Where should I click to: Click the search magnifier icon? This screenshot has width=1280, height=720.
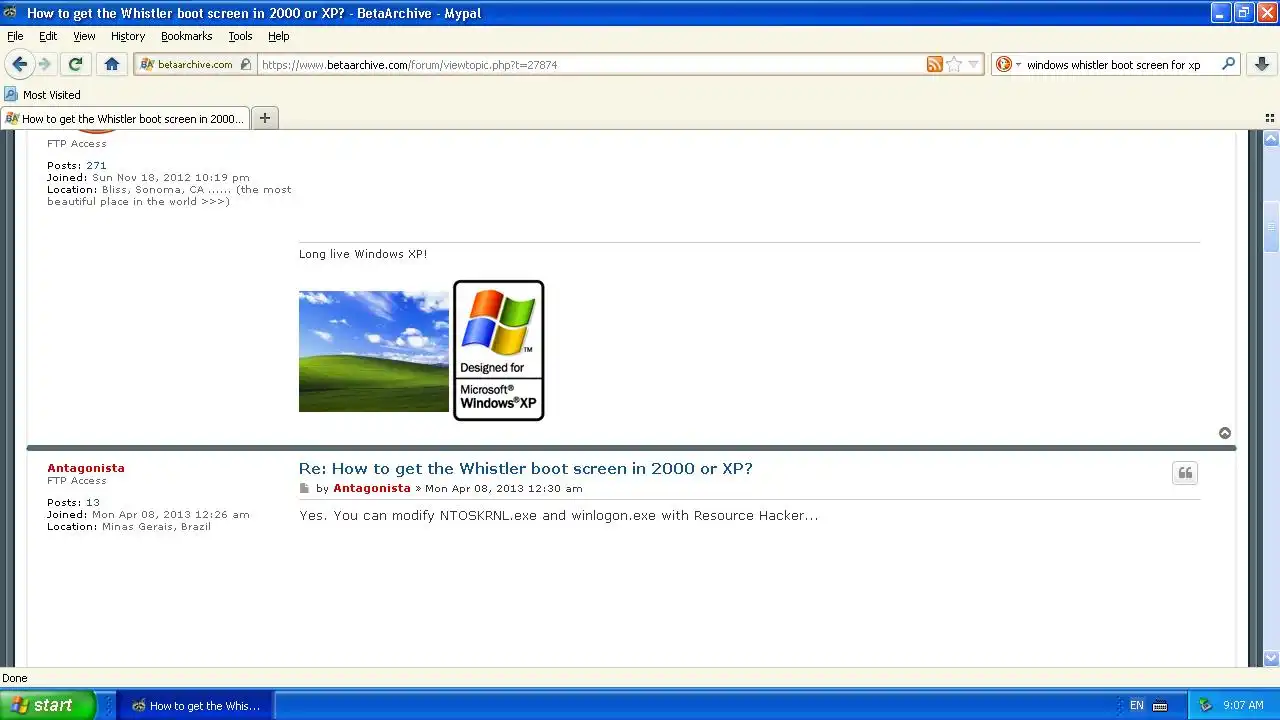pyautogui.click(x=1229, y=64)
